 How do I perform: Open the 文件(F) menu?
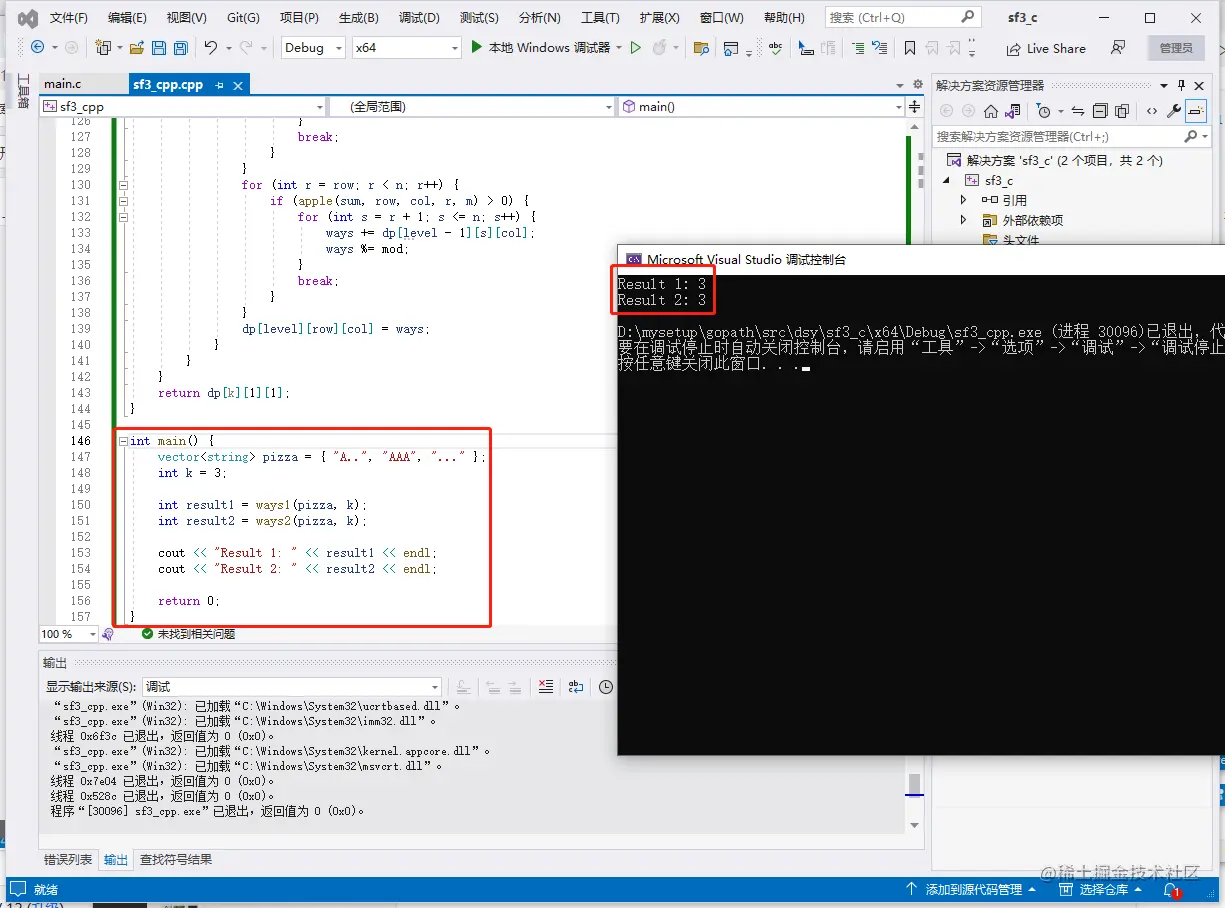(68, 18)
